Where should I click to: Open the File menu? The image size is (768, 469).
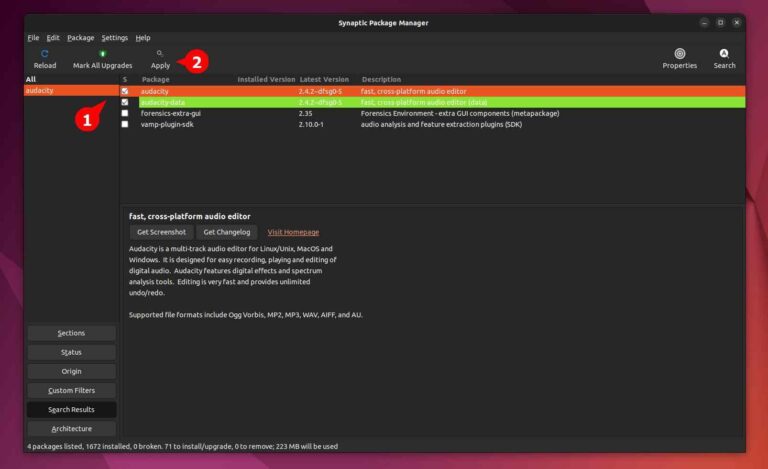33,38
